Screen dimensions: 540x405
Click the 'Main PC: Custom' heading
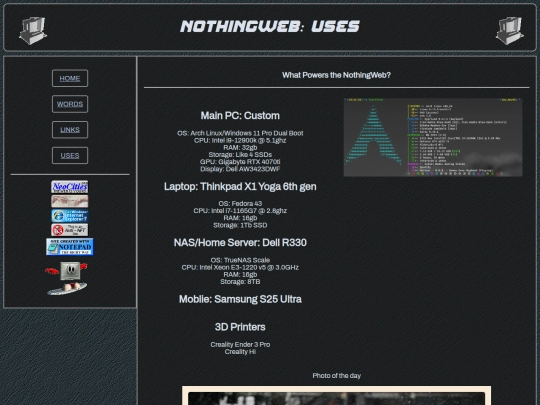click(240, 116)
